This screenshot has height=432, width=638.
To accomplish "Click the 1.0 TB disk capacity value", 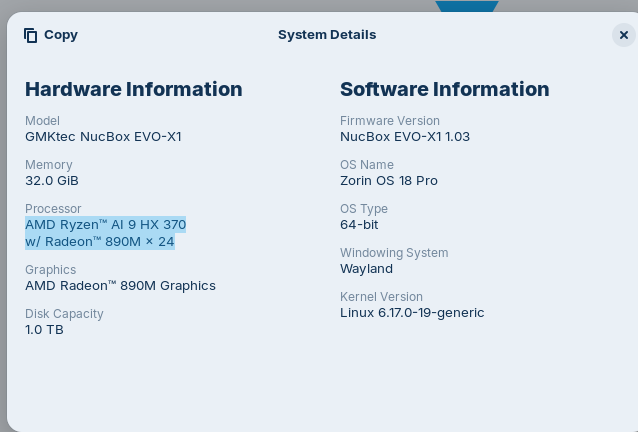I will pyautogui.click(x=44, y=330).
